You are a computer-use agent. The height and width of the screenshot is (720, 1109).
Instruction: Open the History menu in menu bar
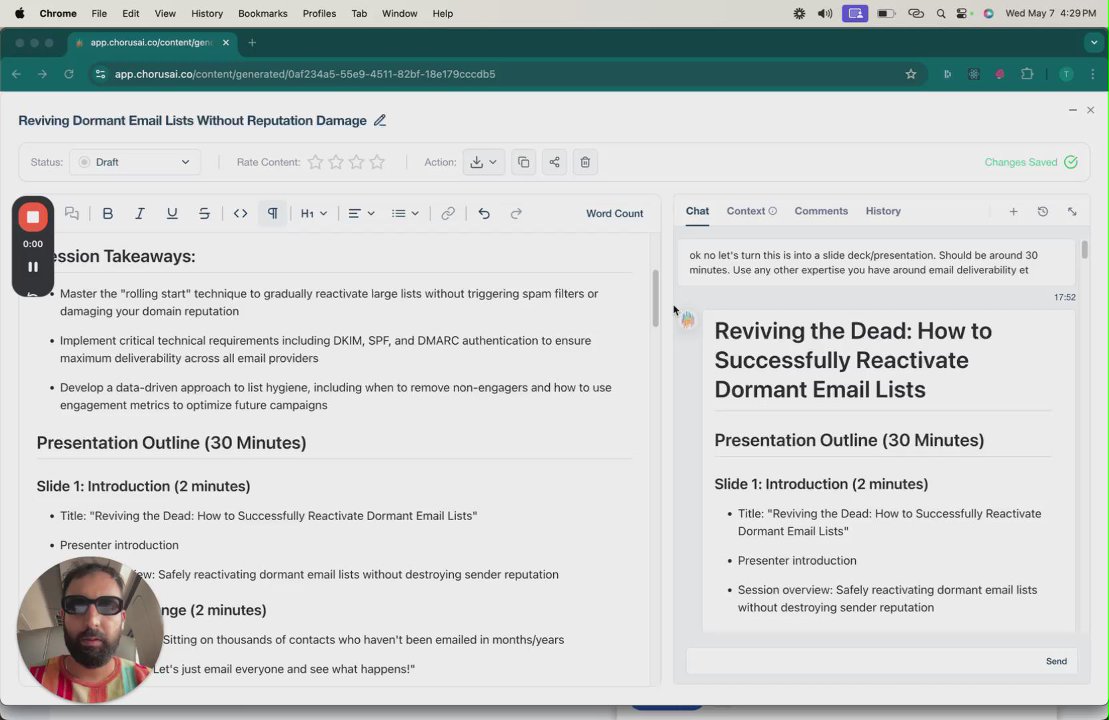coord(207,13)
